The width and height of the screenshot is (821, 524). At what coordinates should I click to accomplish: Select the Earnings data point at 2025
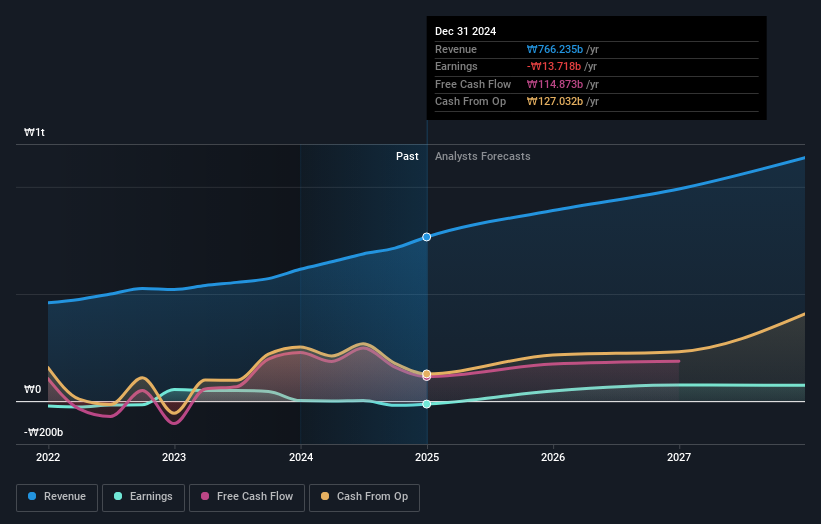pyautogui.click(x=427, y=404)
